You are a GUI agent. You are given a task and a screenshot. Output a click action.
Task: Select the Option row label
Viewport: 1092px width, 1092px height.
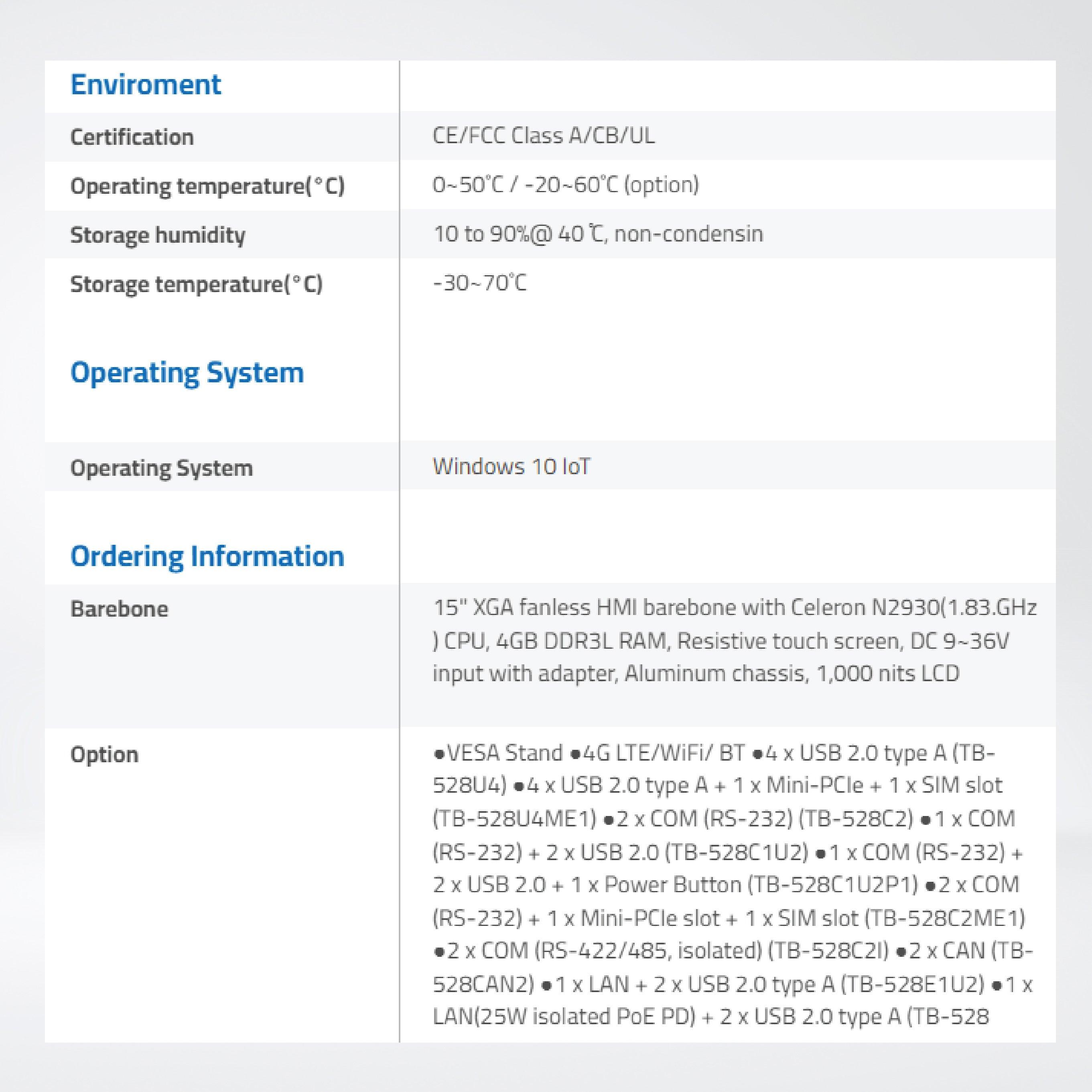[x=104, y=755]
